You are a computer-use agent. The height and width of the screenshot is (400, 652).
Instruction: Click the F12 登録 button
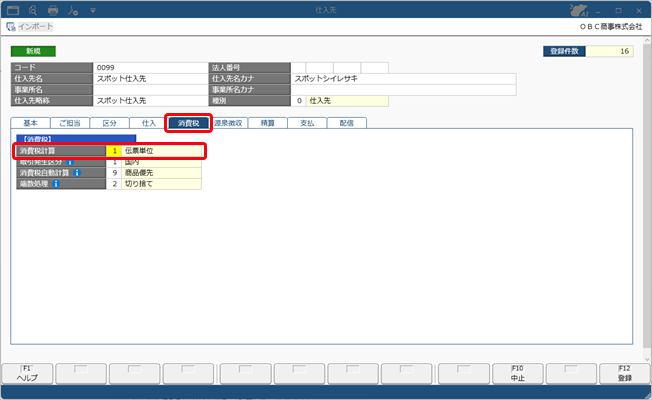625,373
